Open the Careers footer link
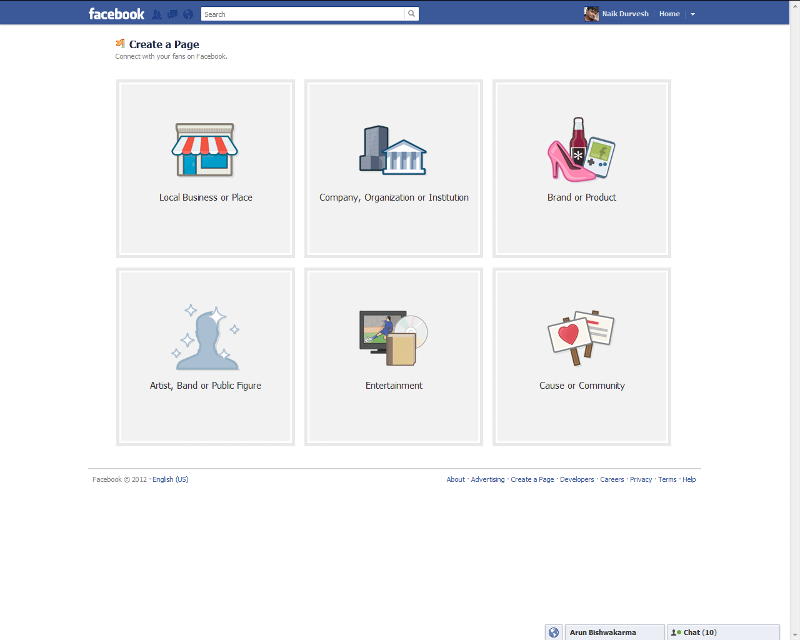This screenshot has height=640, width=800. (612, 479)
